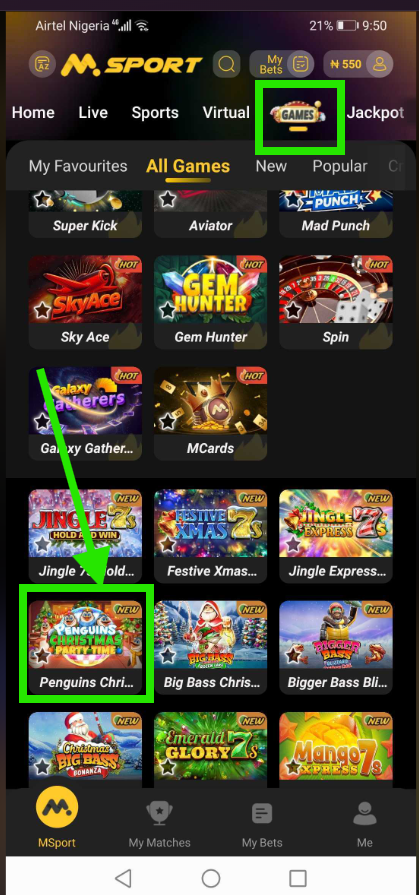Toggle favourite star on MCards

coord(168,422)
